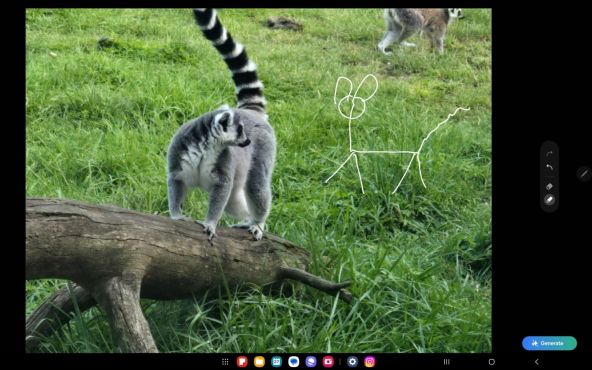Image resolution: width=592 pixels, height=370 pixels.
Task: Tap the floating S Pen shortcut icon
Action: (x=584, y=174)
